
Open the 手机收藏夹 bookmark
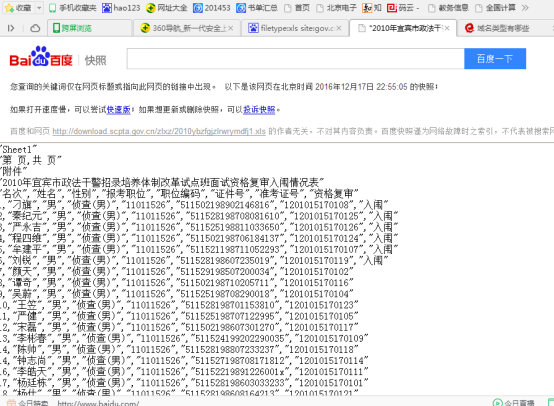click(x=72, y=8)
